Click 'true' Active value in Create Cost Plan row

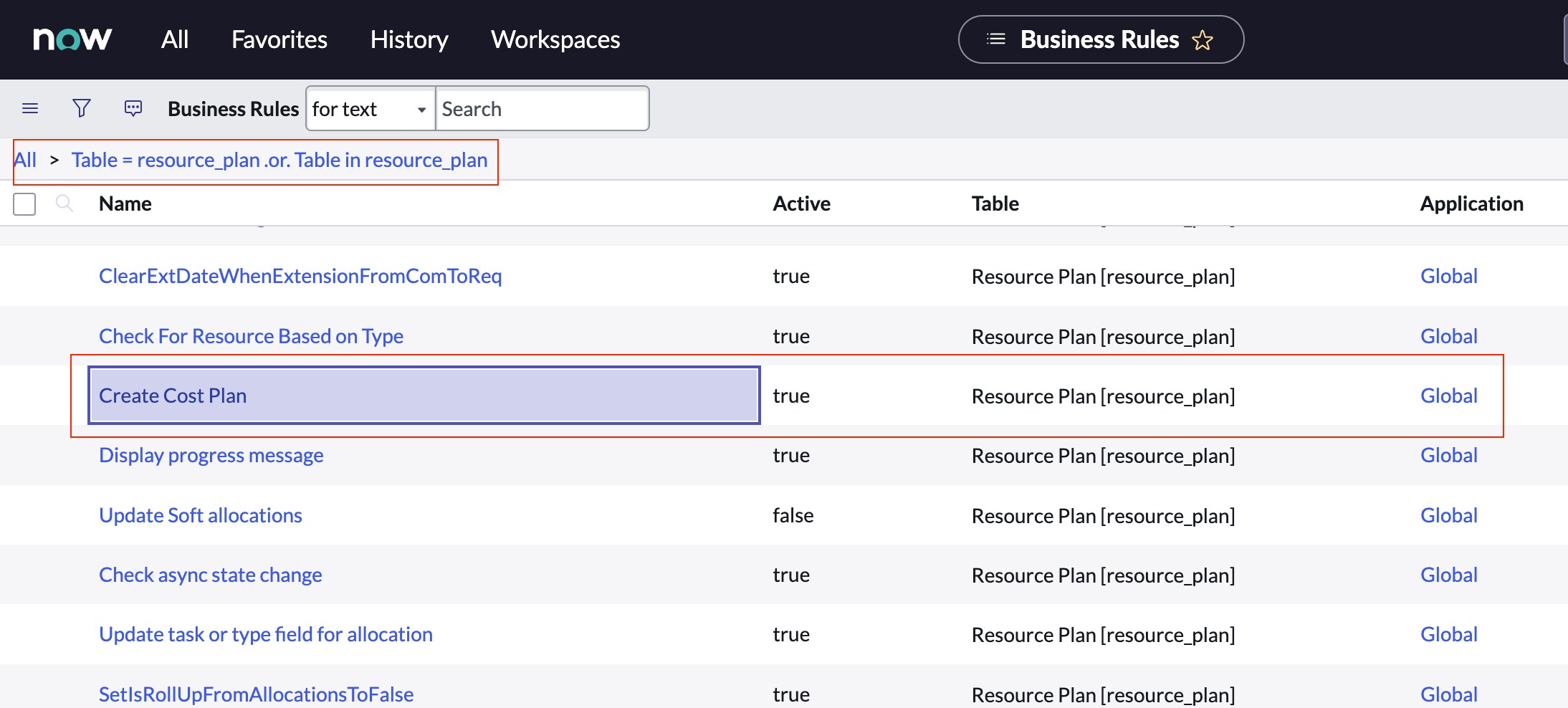(791, 396)
